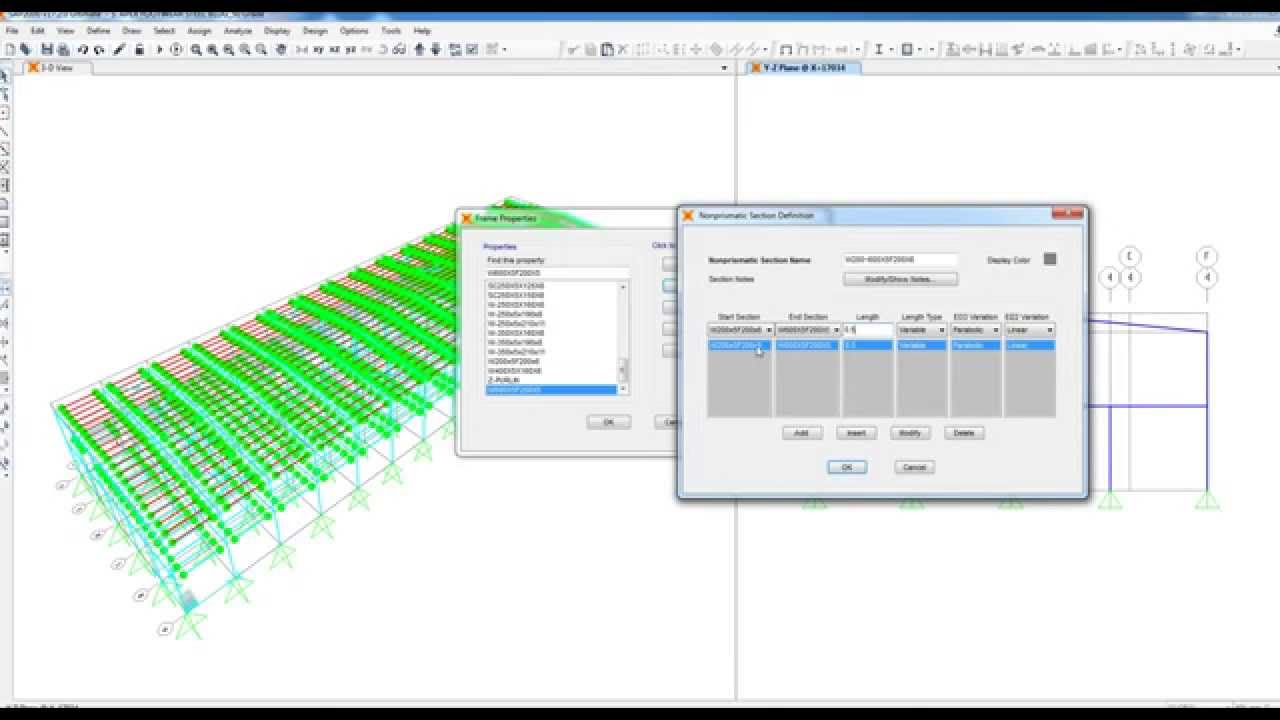Open the Start Section dropdown
Screen dimensions: 1280x720
coord(770,330)
